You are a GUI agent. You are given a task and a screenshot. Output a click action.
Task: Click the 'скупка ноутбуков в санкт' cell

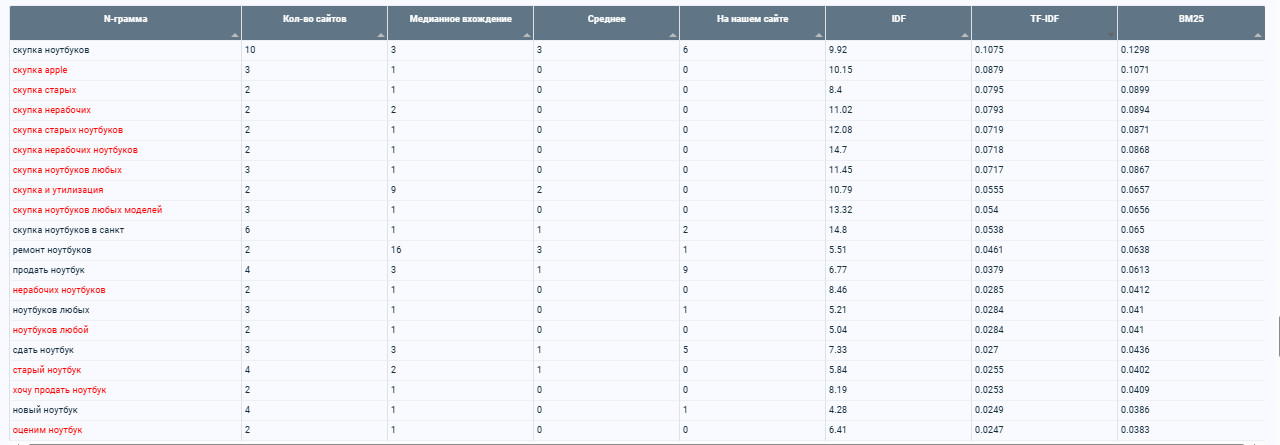point(68,230)
